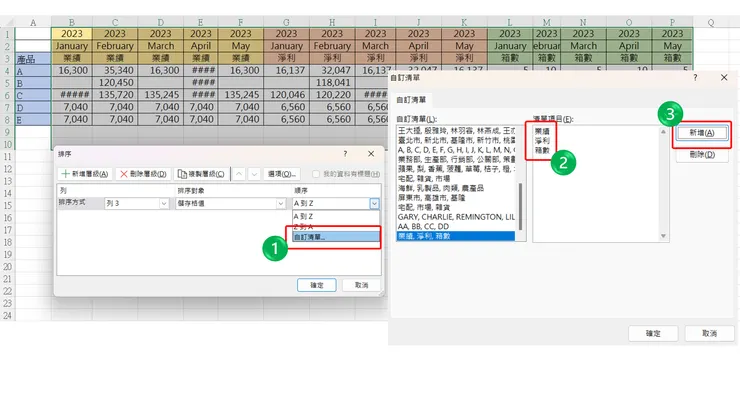This screenshot has height=416, width=740.
Task: Click the cell containing 135,720
Action: pyautogui.click(x=115, y=95)
